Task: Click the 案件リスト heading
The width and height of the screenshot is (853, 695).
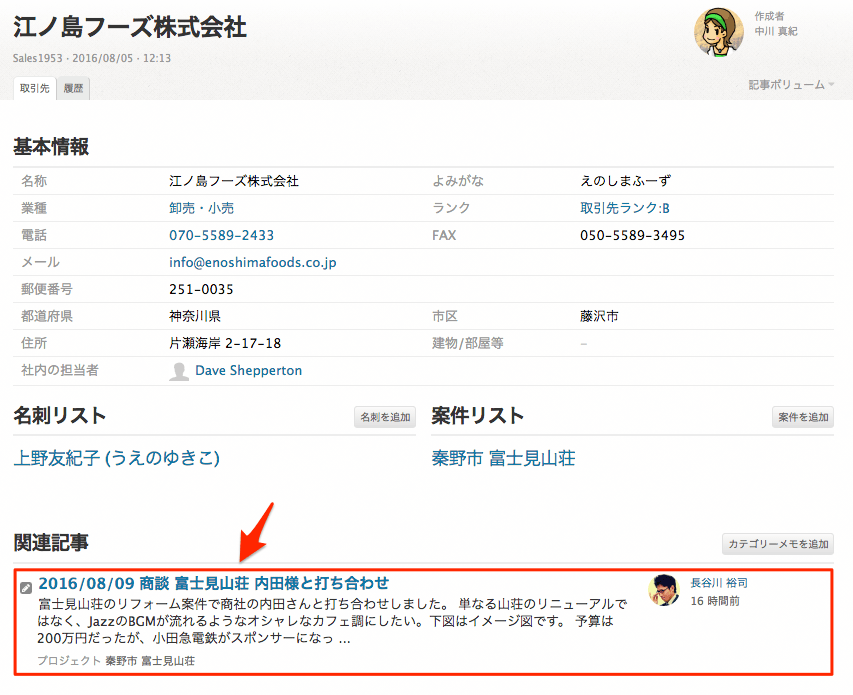Action: tap(477, 416)
